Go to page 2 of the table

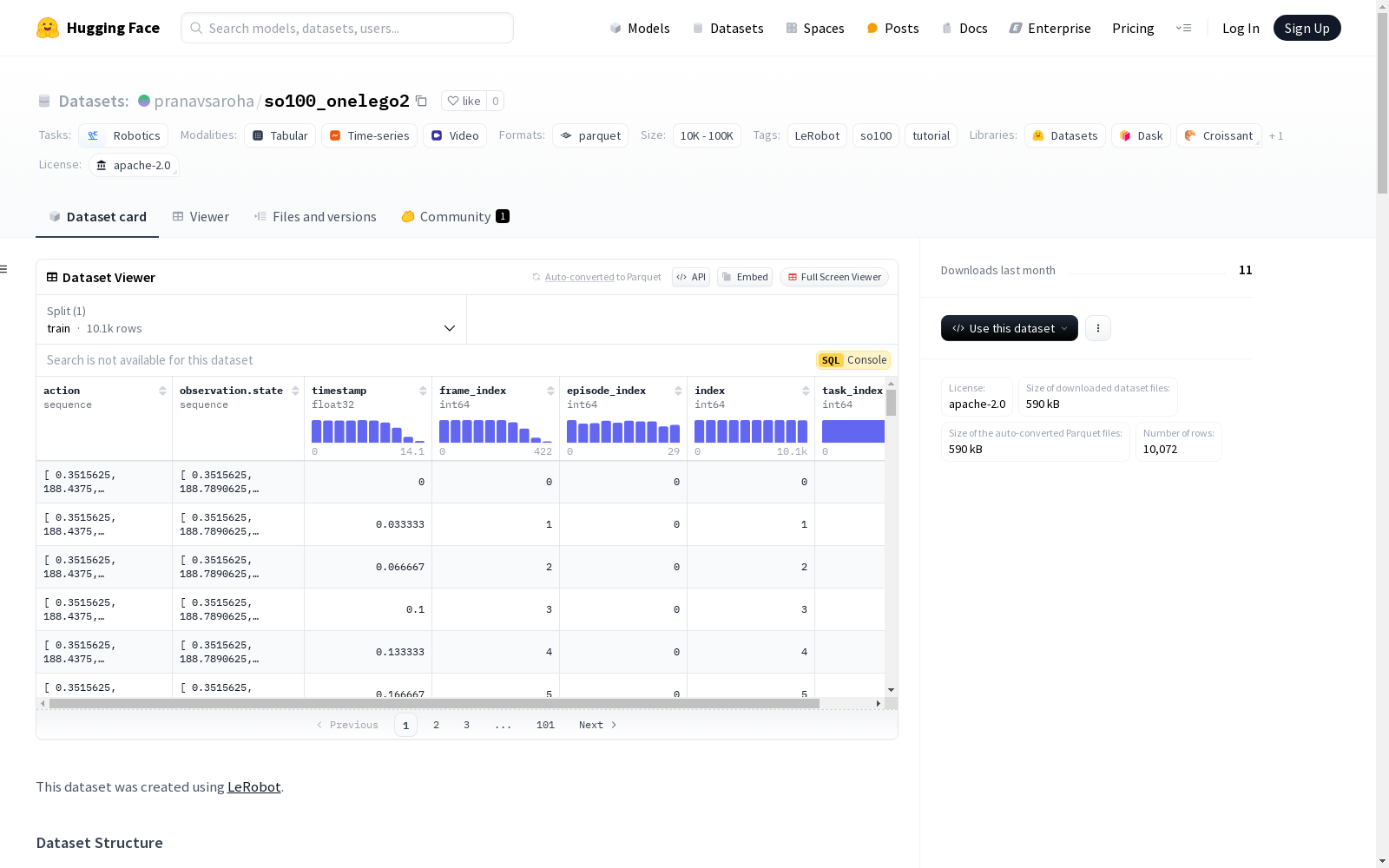[x=436, y=725]
